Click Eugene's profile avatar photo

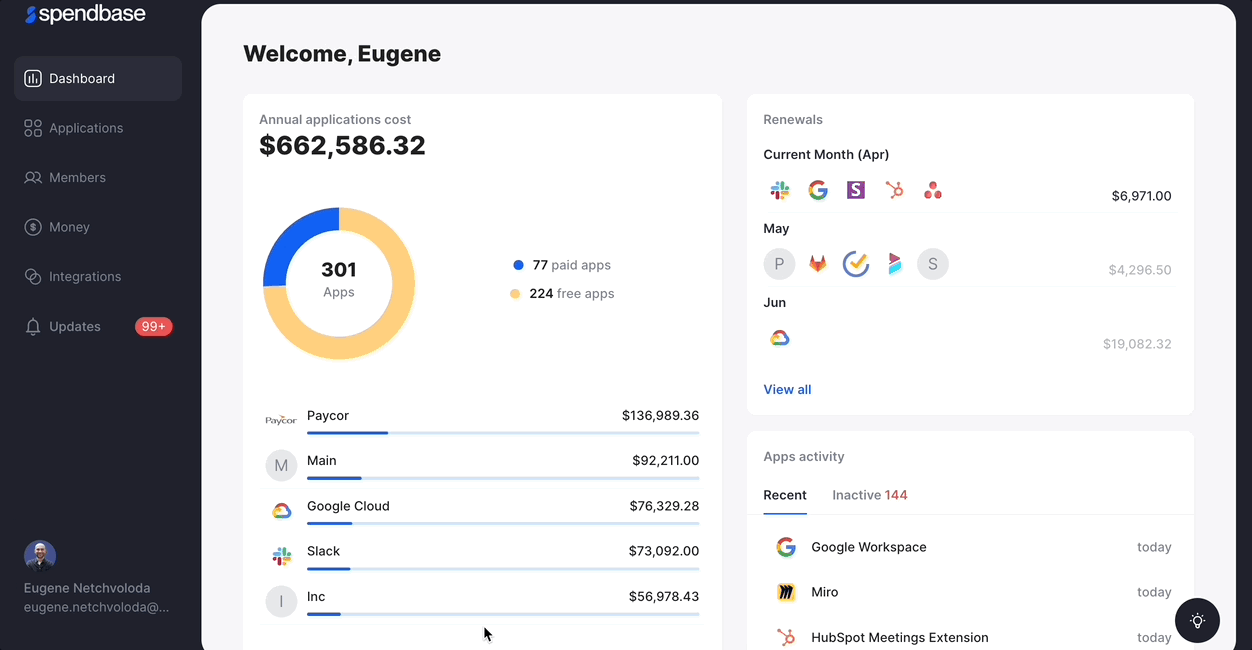[40, 556]
